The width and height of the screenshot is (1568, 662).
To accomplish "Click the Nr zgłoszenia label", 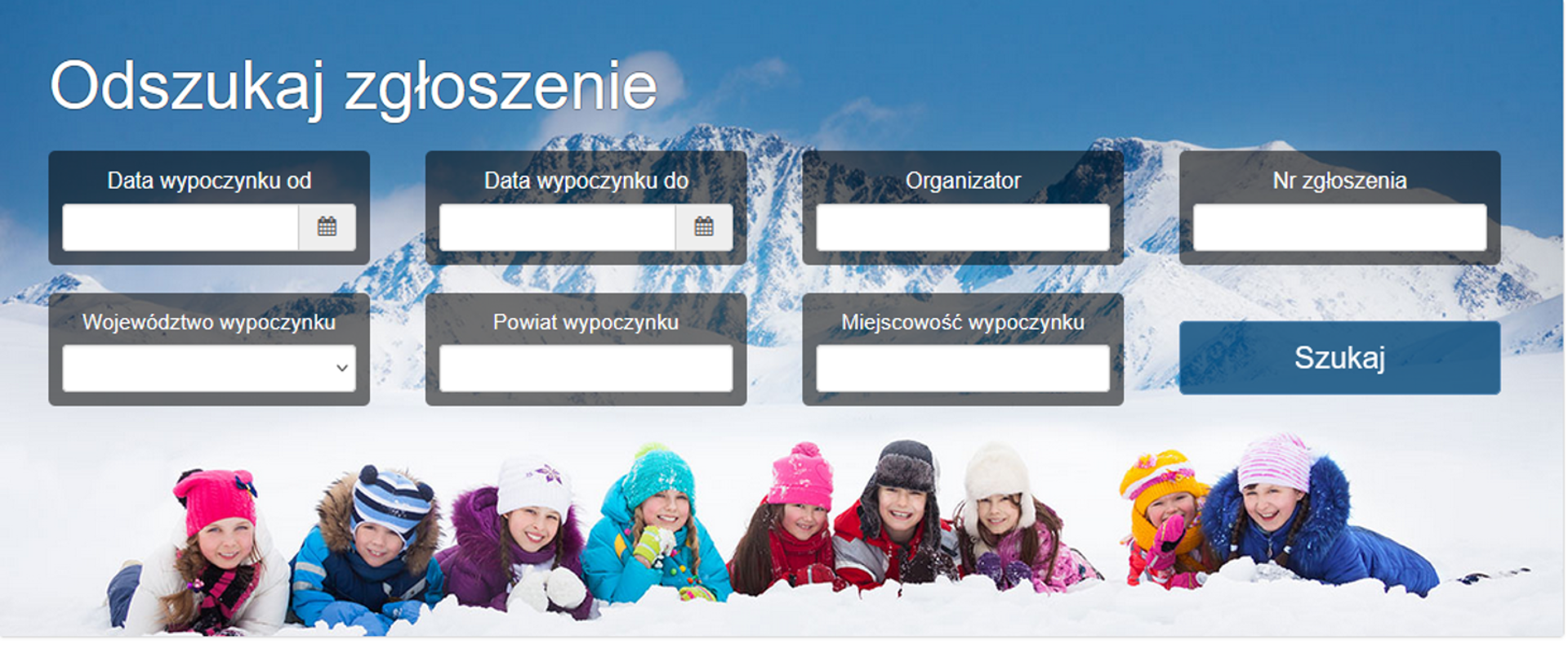I will 1339,181.
